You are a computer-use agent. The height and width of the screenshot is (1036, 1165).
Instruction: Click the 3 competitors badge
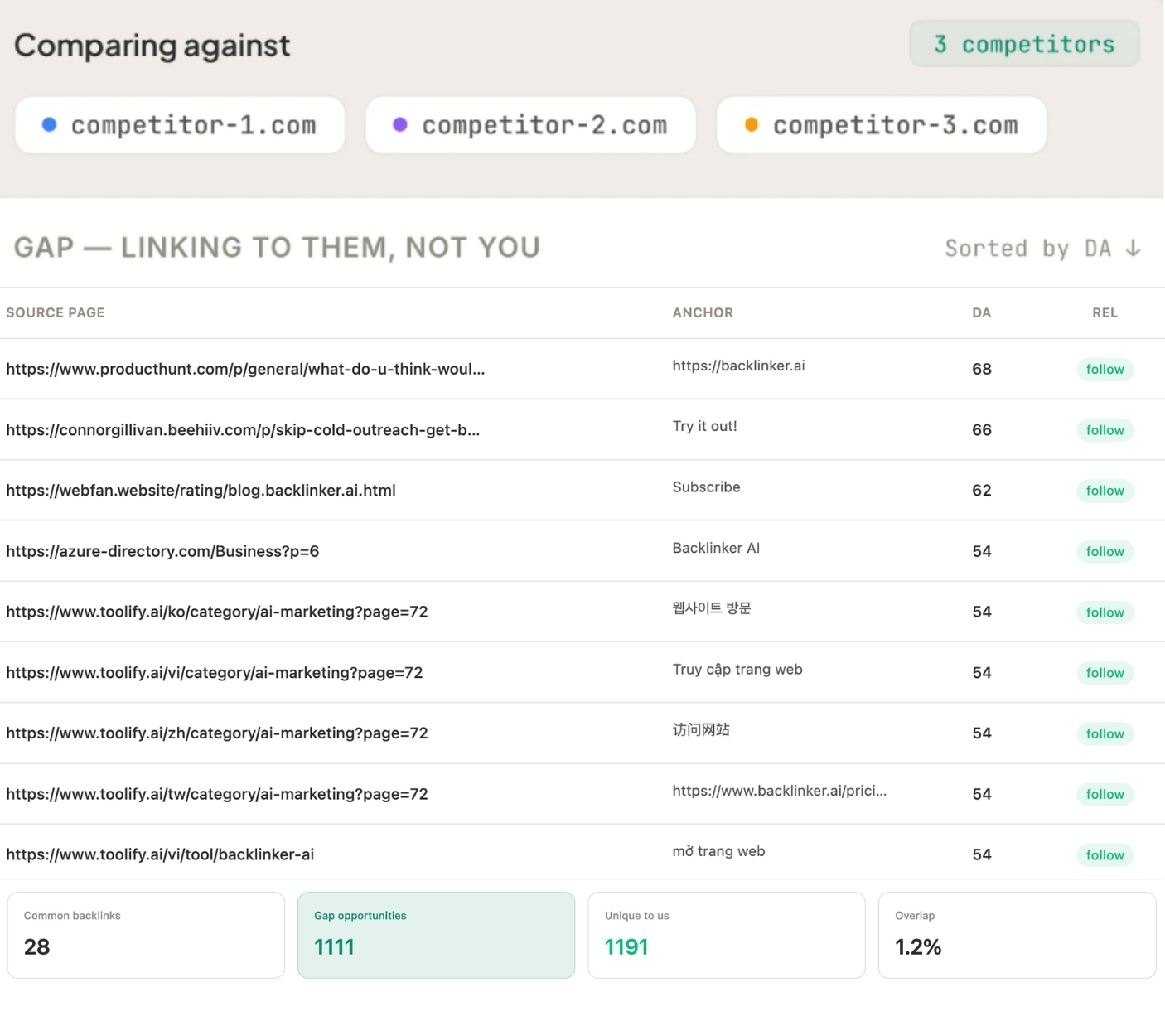tap(1024, 44)
